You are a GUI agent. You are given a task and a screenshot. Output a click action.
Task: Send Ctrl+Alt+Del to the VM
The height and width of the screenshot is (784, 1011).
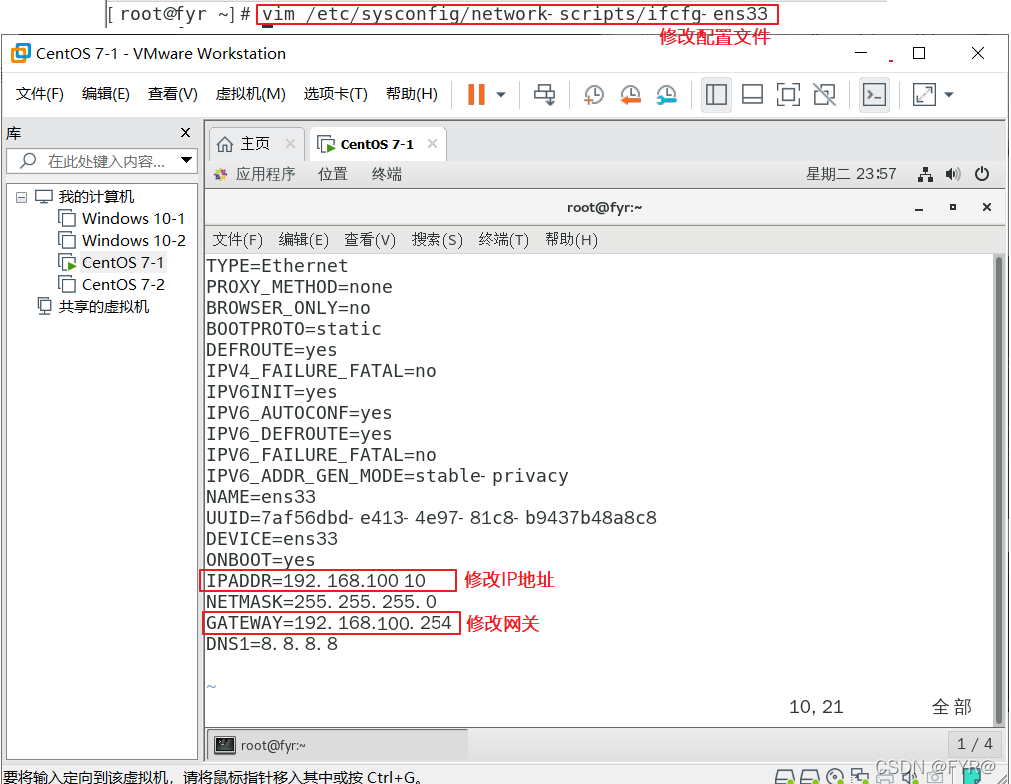pos(544,95)
